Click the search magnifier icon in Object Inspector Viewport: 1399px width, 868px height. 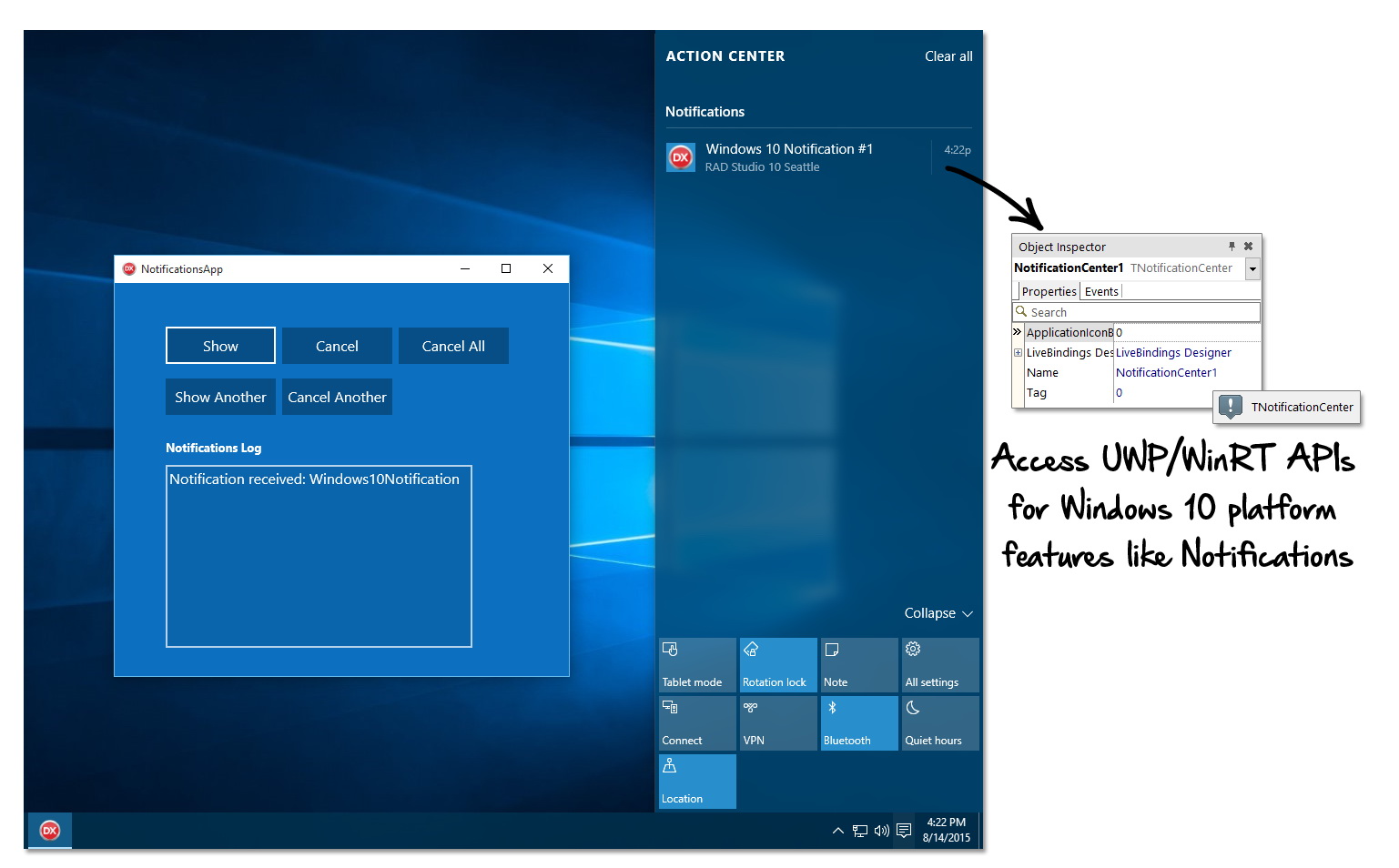click(1021, 311)
